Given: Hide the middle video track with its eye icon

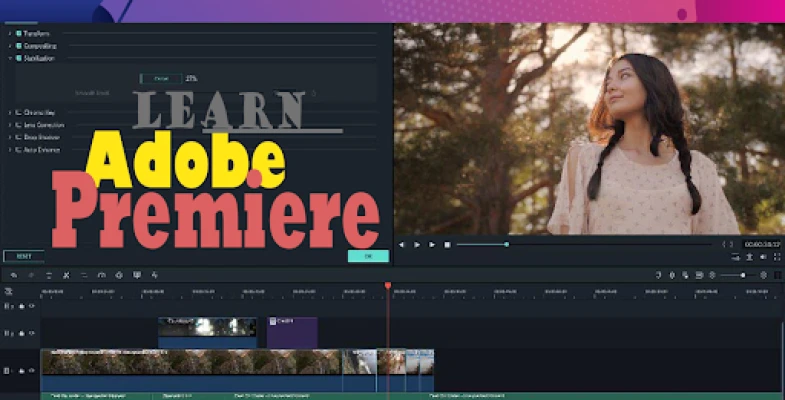Looking at the screenshot, I should [x=32, y=333].
